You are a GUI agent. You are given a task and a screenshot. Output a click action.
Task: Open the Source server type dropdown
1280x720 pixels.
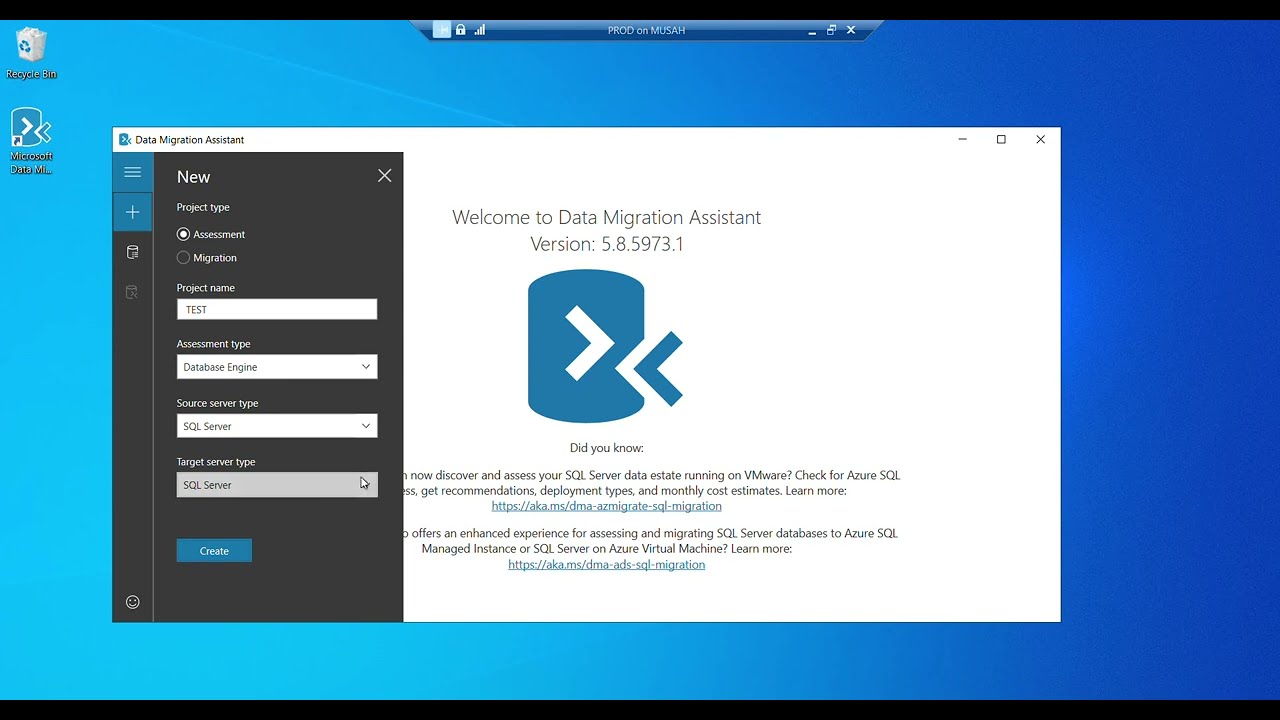point(277,426)
